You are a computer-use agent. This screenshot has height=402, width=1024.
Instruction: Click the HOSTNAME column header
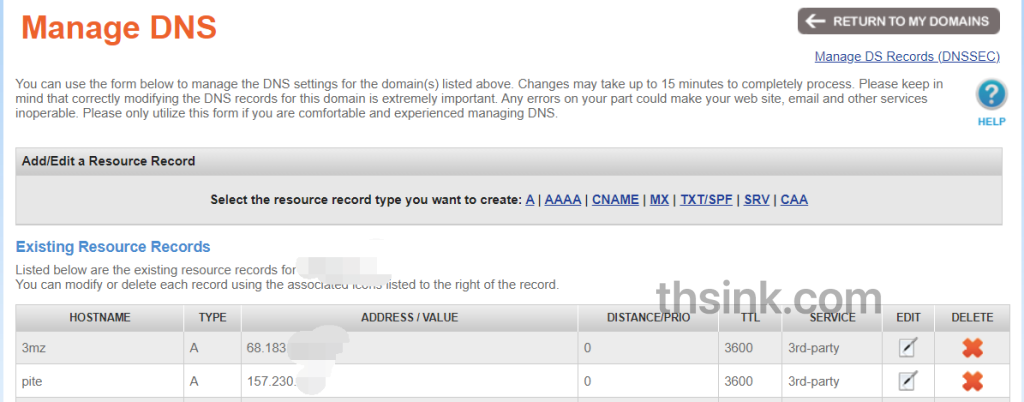[x=100, y=318]
